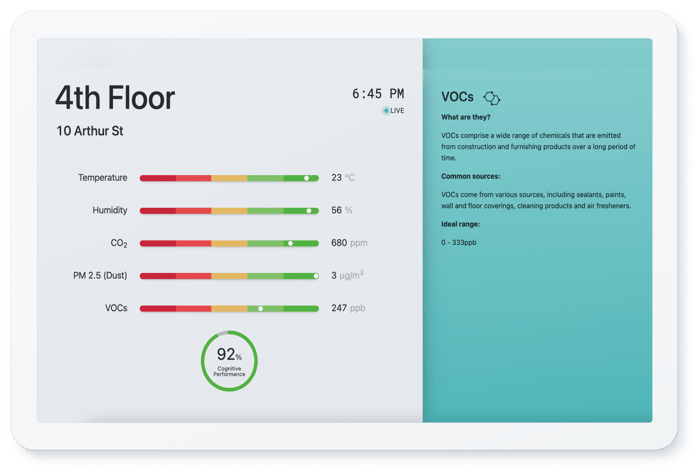Viewport: 700px width, 471px height.
Task: Click the Temperature label
Action: tap(103, 178)
